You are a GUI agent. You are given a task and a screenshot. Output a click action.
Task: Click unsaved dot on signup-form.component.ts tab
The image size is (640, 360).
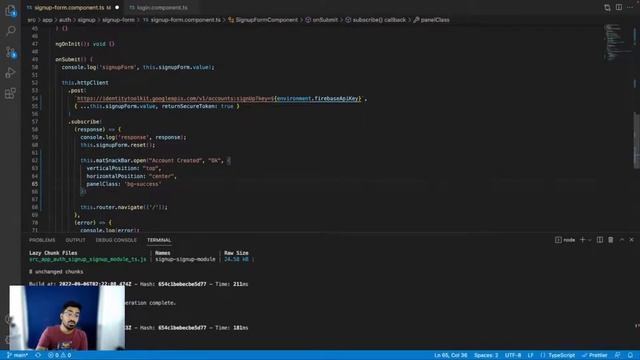pyautogui.click(x=117, y=7)
